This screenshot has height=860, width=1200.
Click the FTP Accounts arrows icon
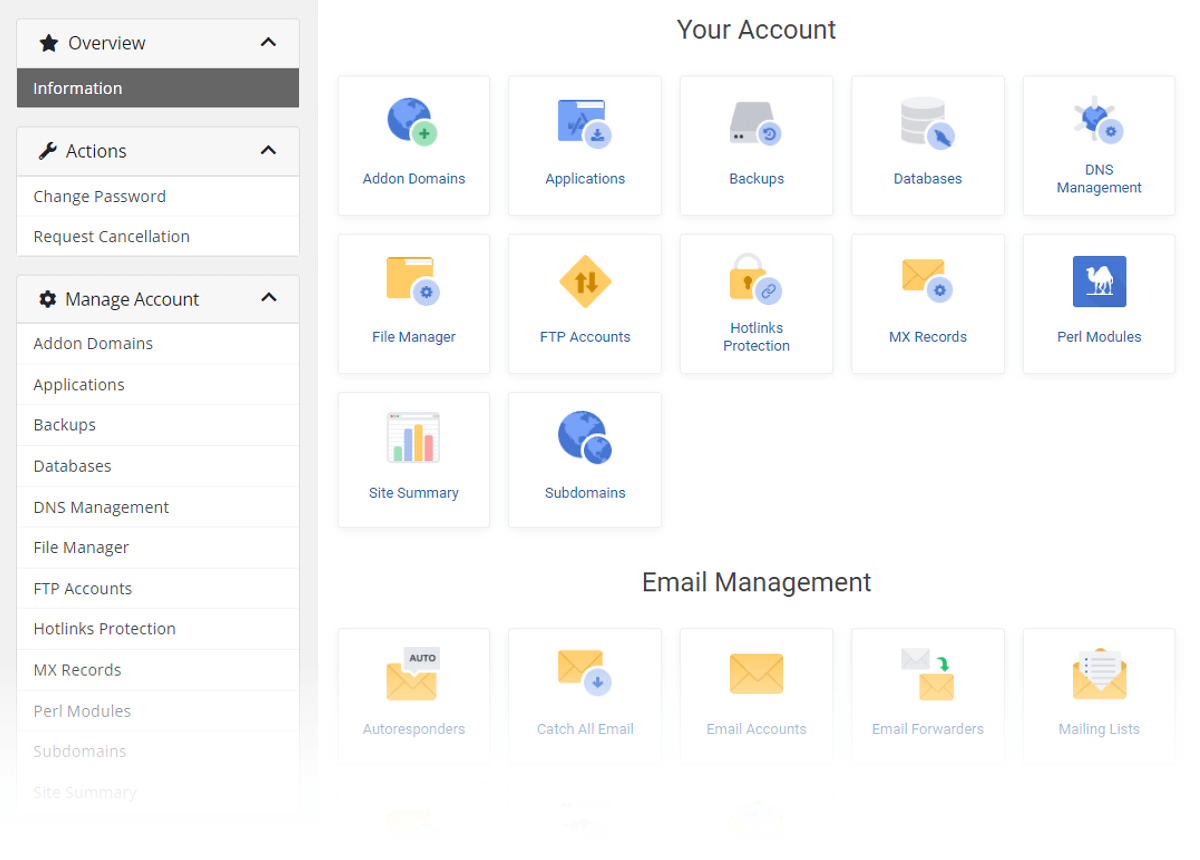(585, 281)
